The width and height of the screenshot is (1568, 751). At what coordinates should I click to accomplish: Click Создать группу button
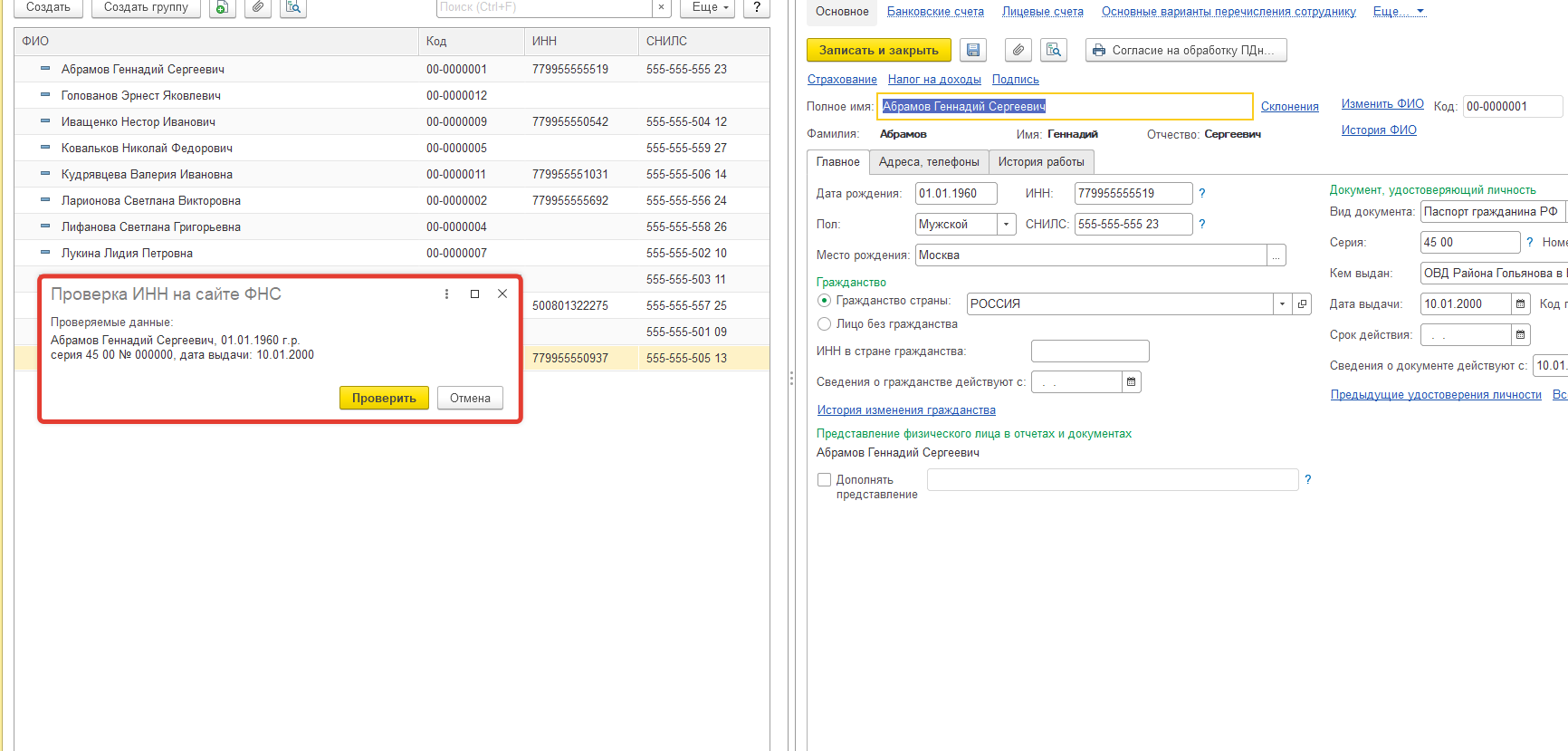[146, 7]
